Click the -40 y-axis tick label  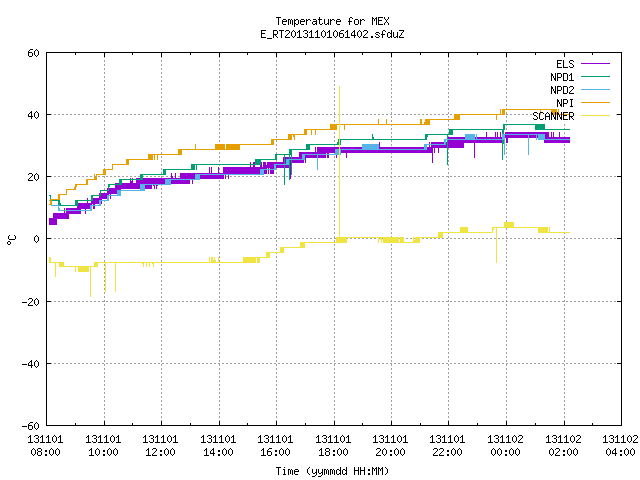(x=31, y=364)
